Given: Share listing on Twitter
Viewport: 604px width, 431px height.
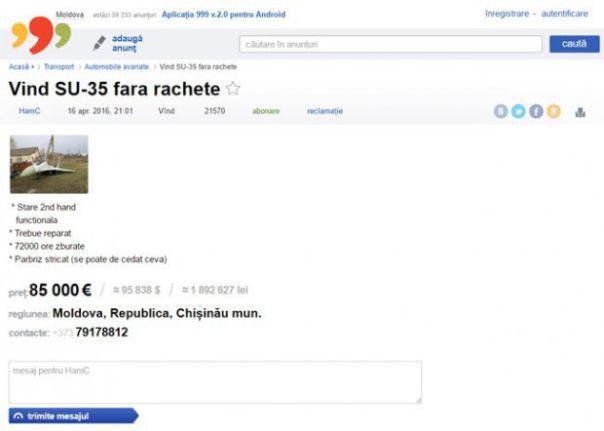Looking at the screenshot, I should click(x=518, y=111).
